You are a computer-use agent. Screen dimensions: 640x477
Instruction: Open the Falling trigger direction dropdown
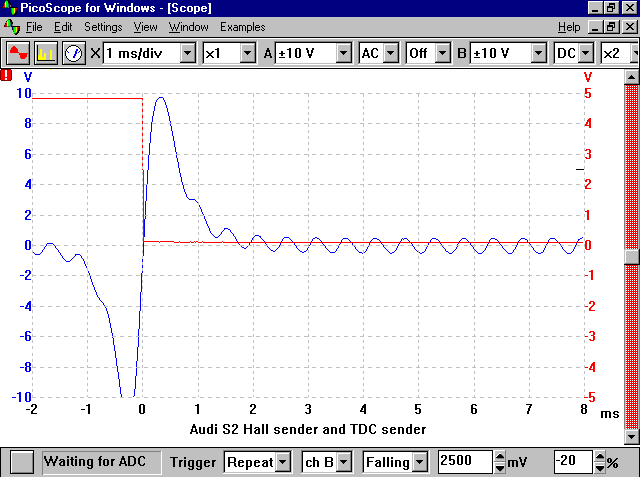pos(420,462)
